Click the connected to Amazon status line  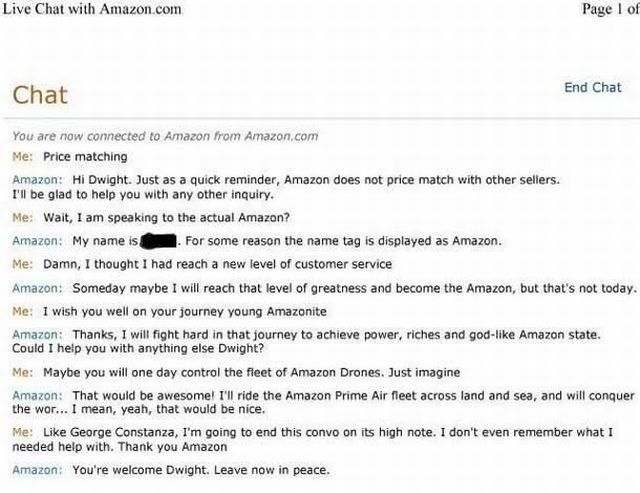click(165, 136)
